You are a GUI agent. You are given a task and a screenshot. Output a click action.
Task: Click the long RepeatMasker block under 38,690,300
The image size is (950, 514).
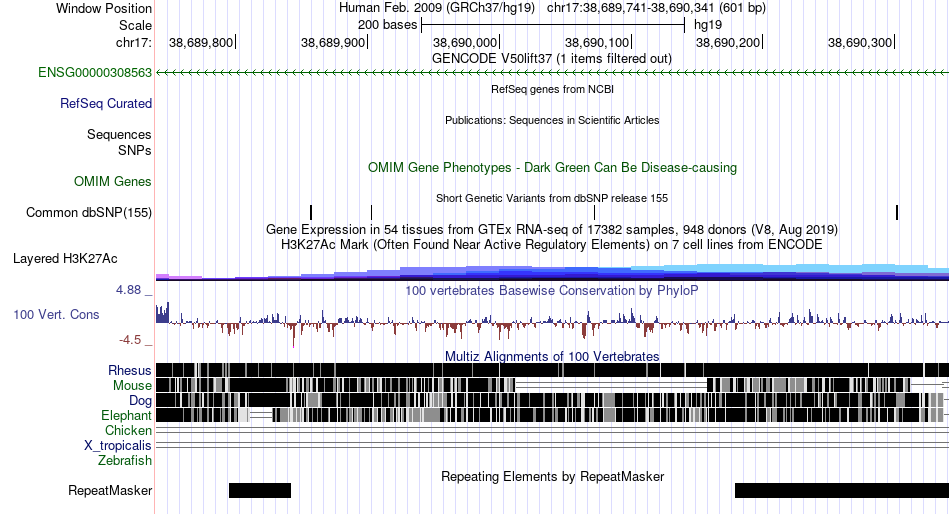coord(842,490)
